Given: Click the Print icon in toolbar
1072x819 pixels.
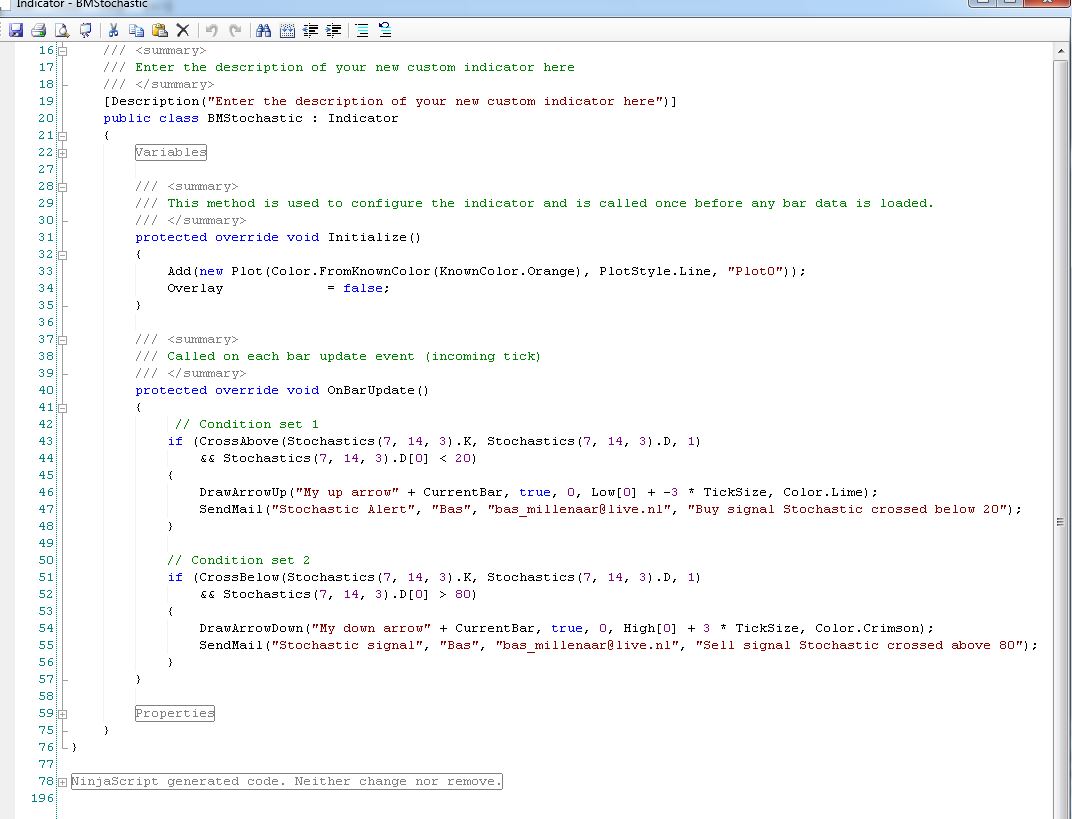Looking at the screenshot, I should (39, 30).
